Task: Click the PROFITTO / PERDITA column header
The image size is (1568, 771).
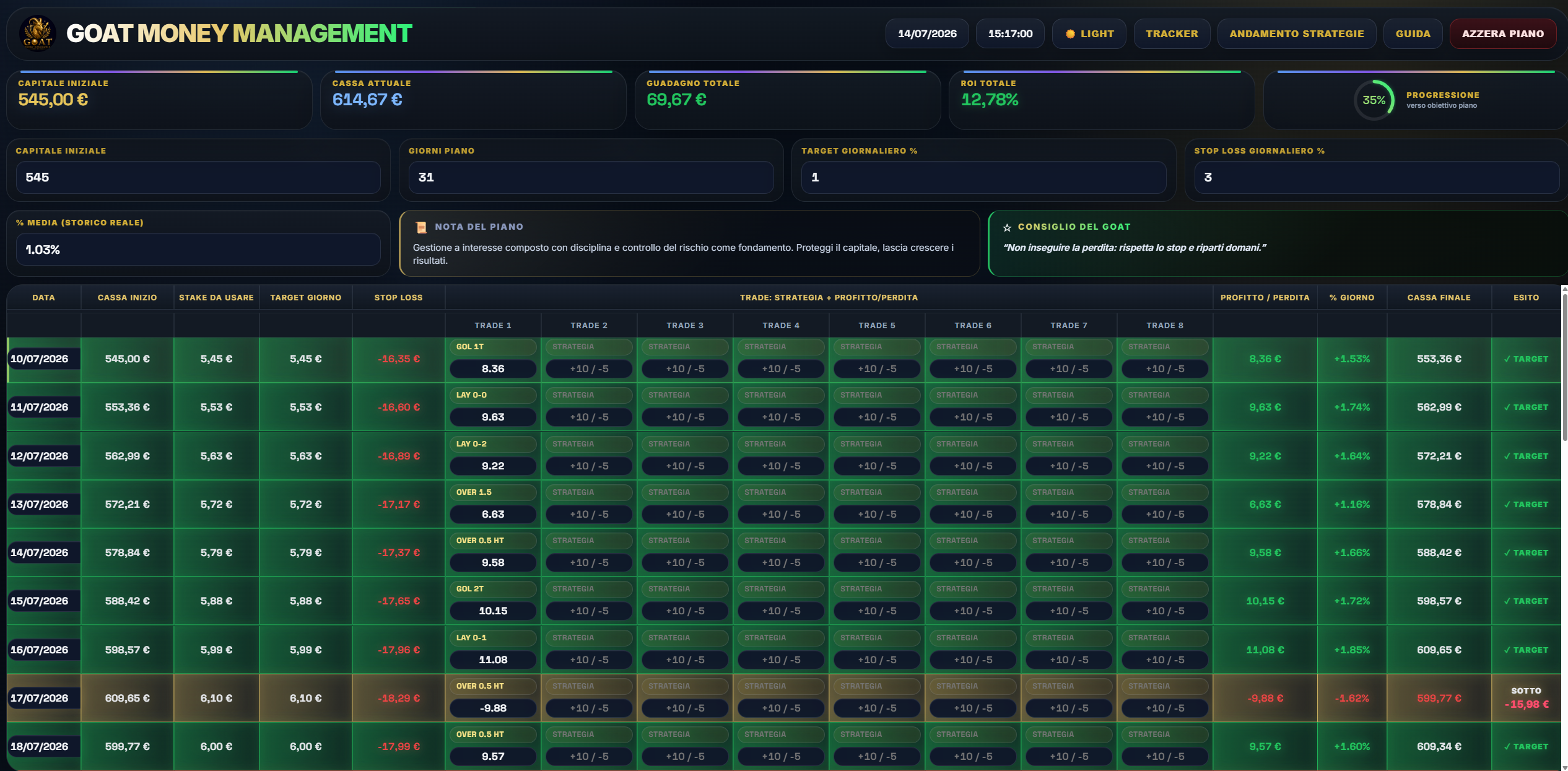Action: [1265, 298]
